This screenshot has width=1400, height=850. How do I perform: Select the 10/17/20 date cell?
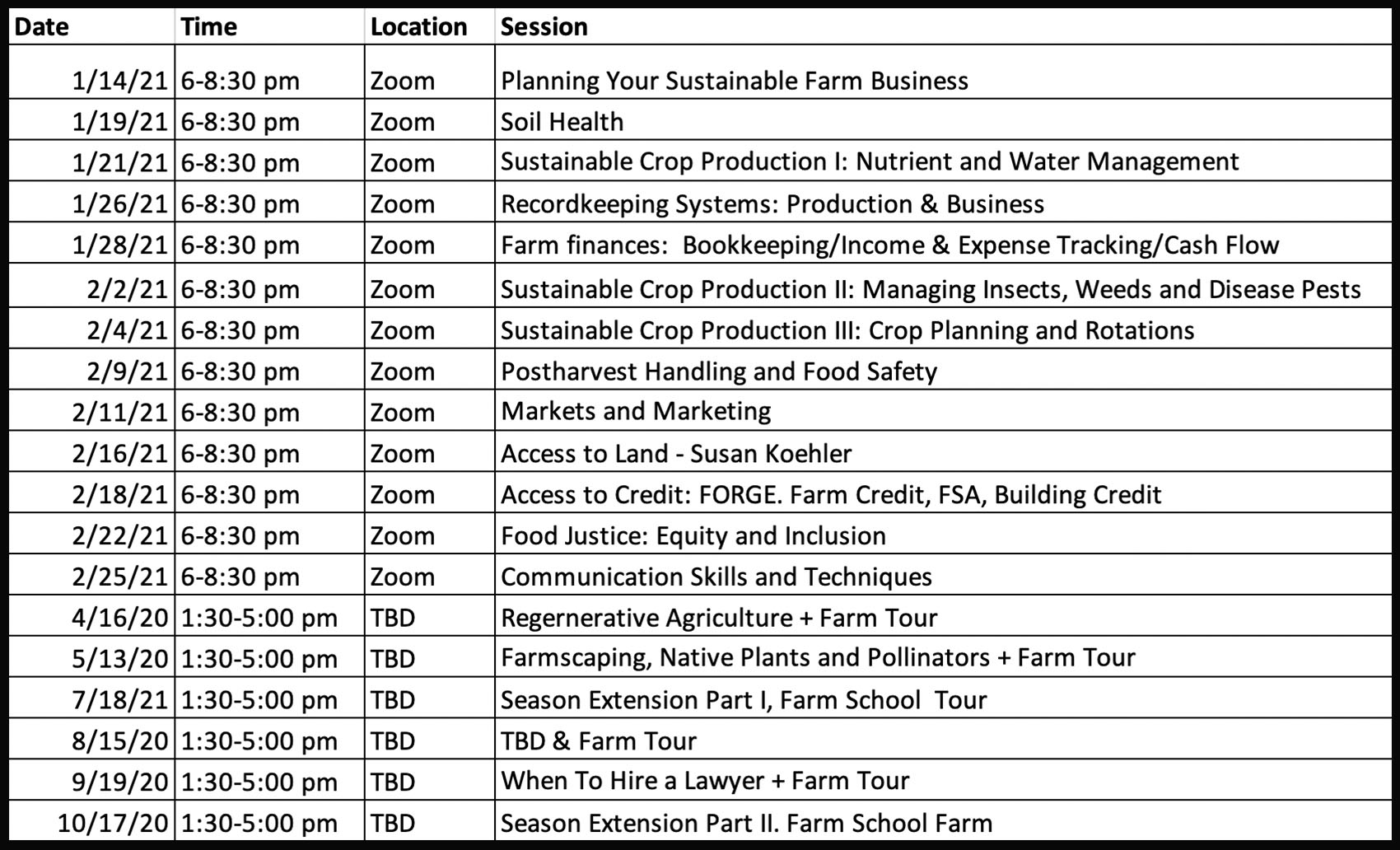113,823
